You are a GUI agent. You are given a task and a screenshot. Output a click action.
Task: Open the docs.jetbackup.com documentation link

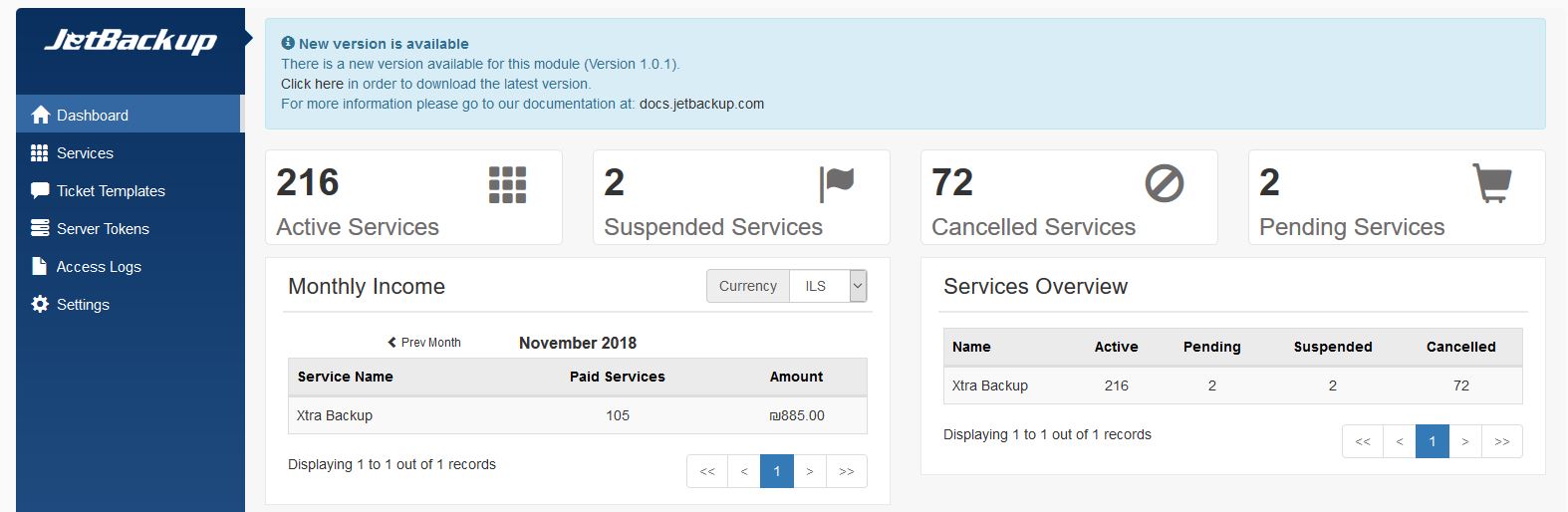(x=701, y=104)
